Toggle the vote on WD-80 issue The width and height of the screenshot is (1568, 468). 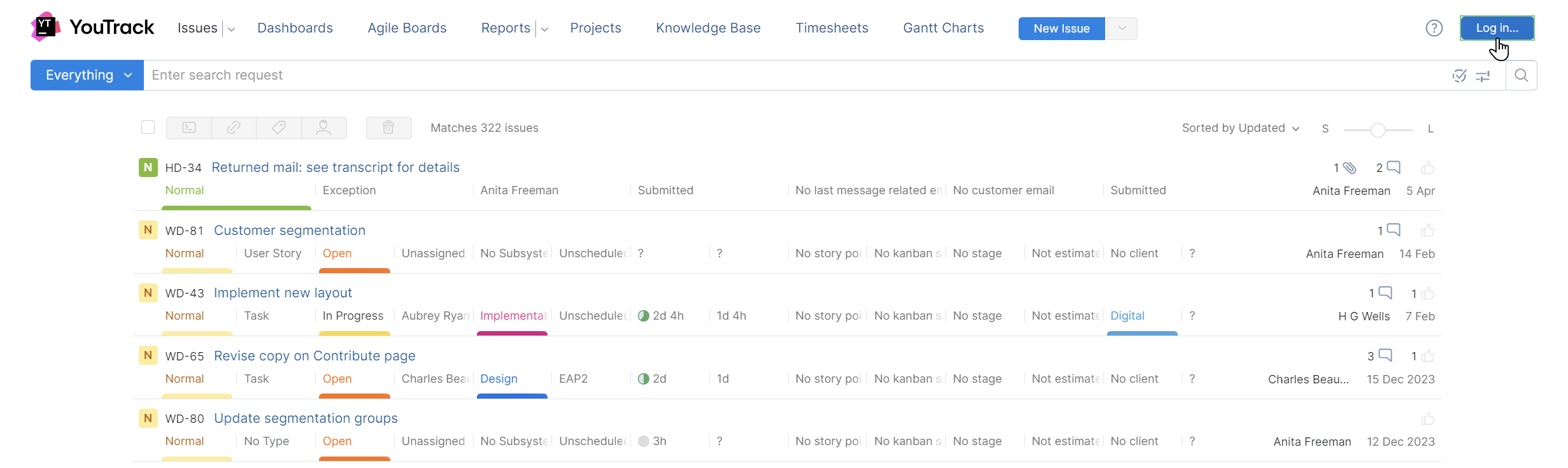coord(1428,419)
